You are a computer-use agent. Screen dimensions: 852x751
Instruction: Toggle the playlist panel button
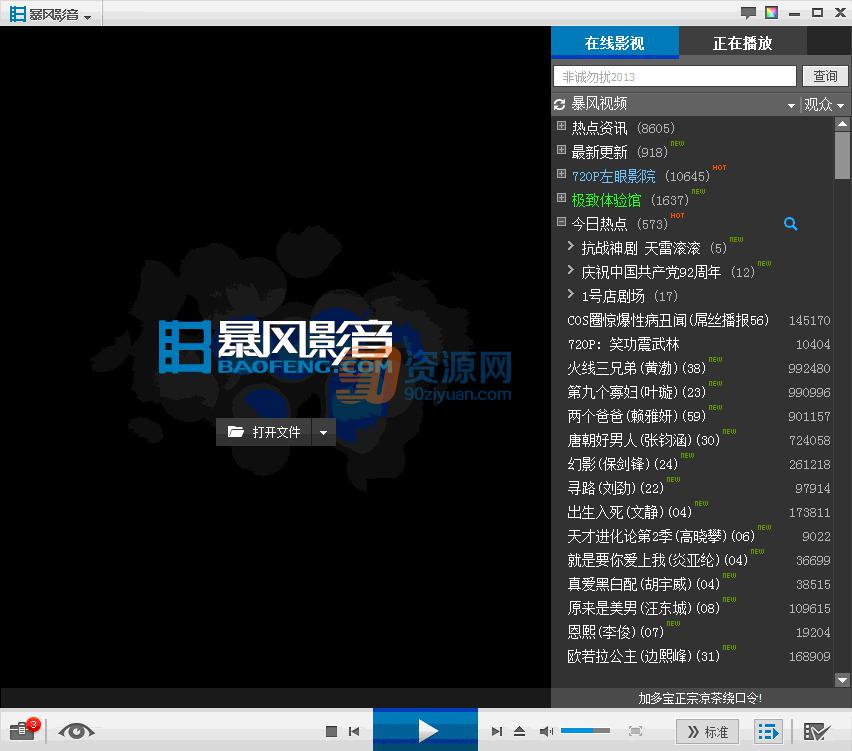(768, 731)
